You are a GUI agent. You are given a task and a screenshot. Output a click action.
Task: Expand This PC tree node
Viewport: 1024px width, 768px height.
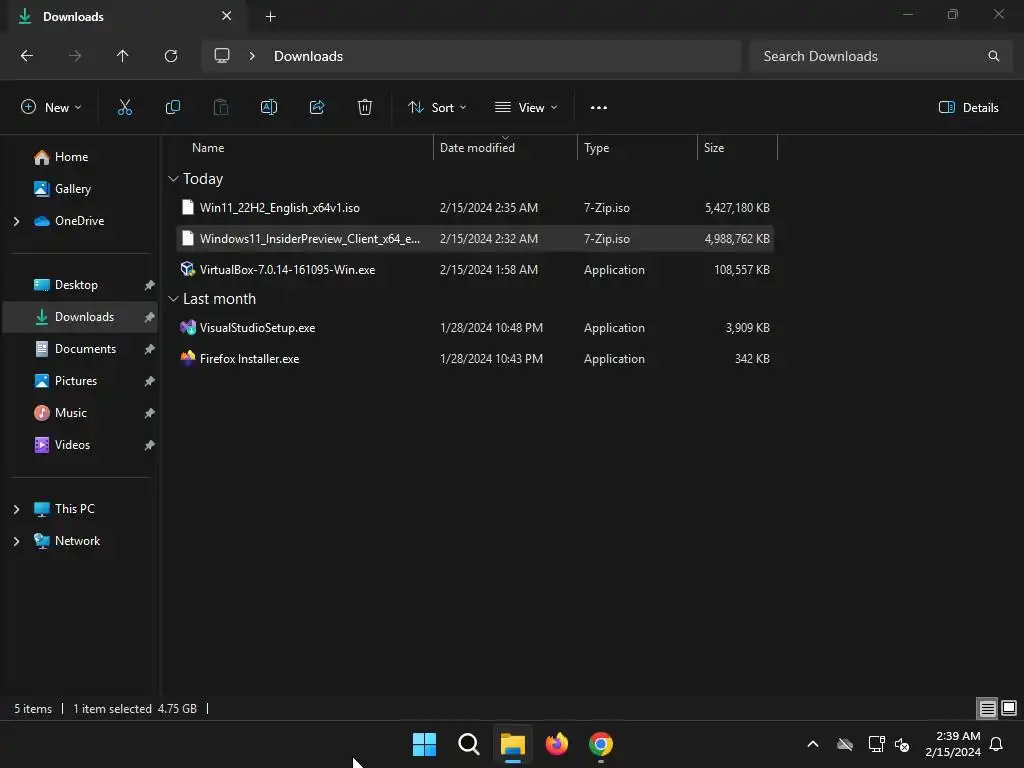(16, 509)
